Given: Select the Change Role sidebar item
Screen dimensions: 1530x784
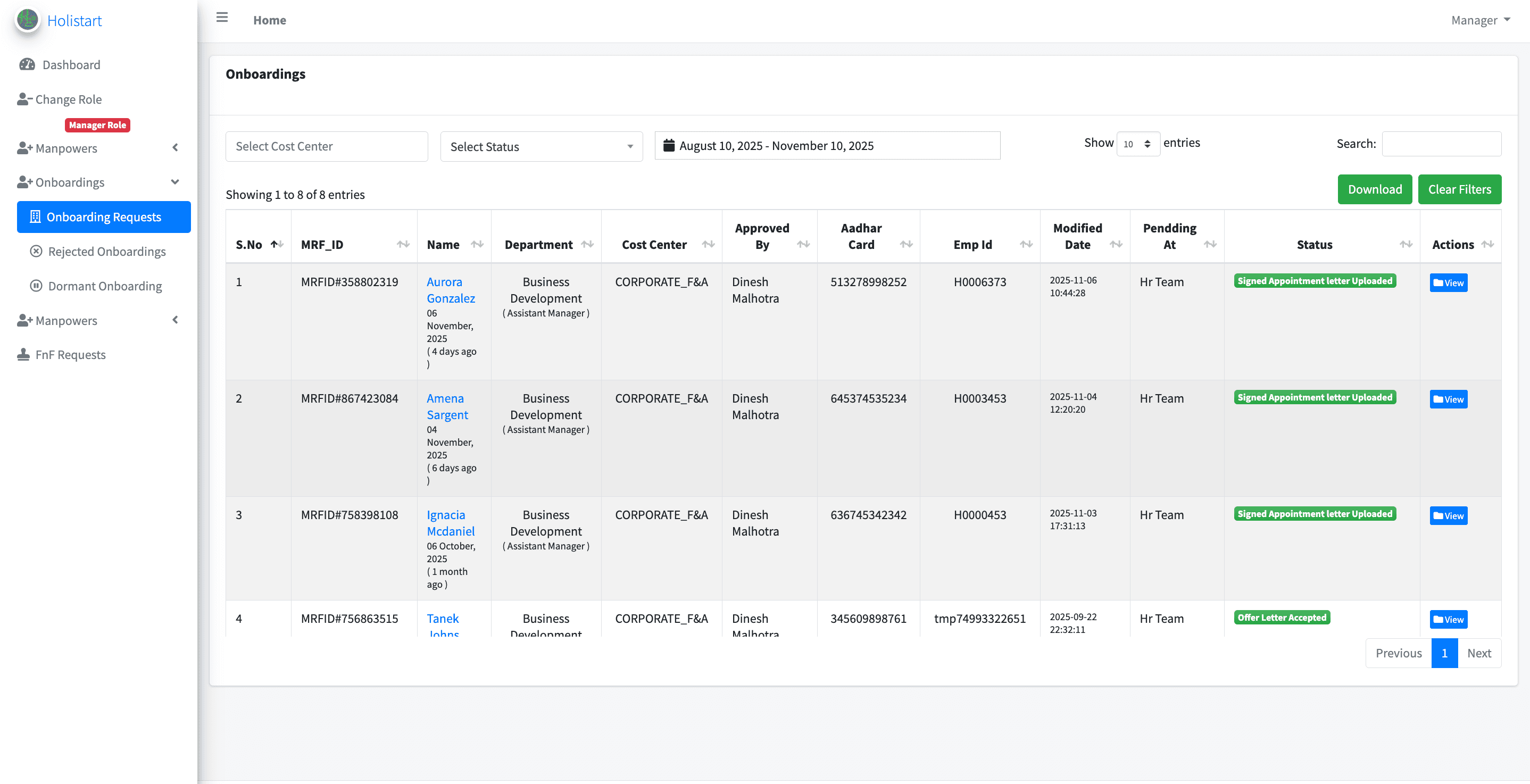Looking at the screenshot, I should tap(68, 98).
